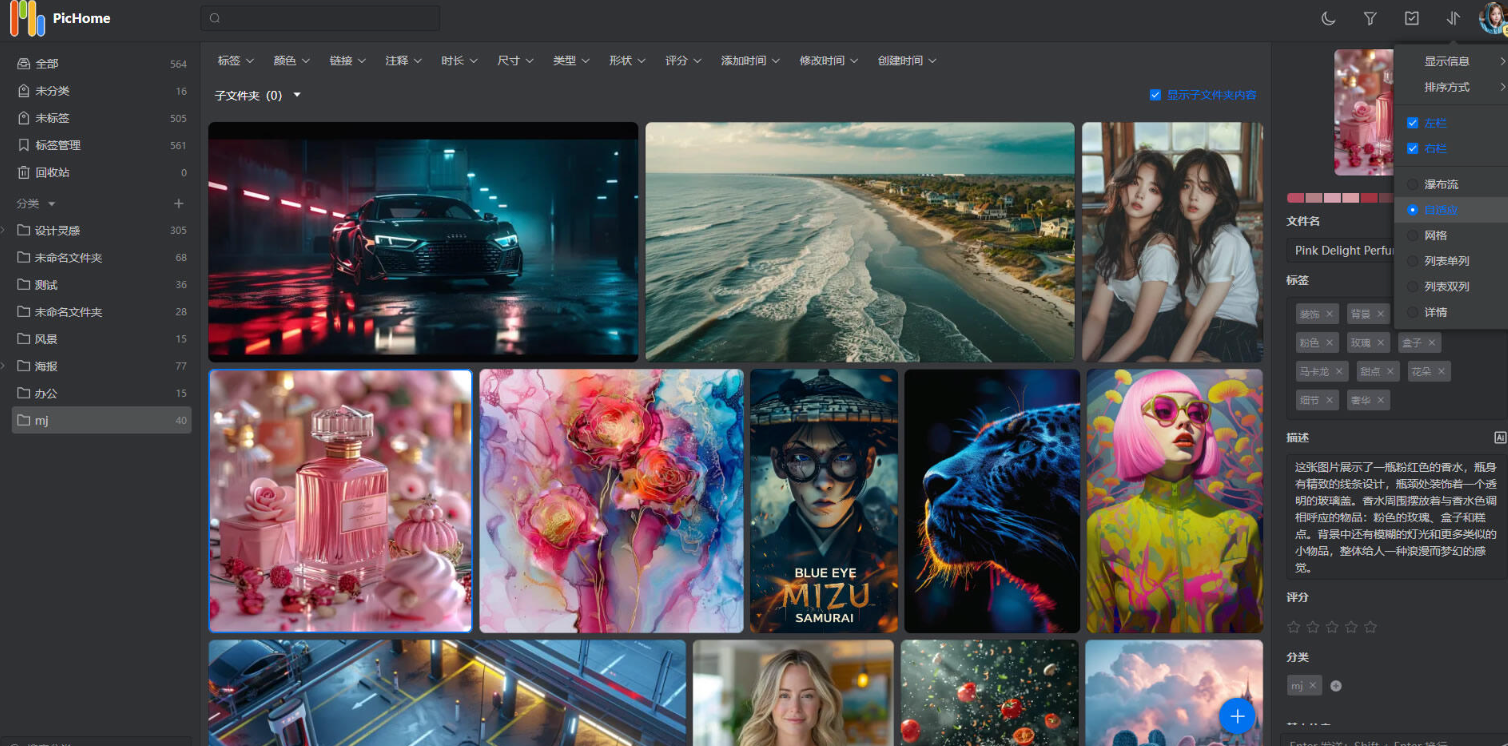Click the checkmark multi-select icon in header
The image size is (1508, 746).
click(x=1411, y=18)
